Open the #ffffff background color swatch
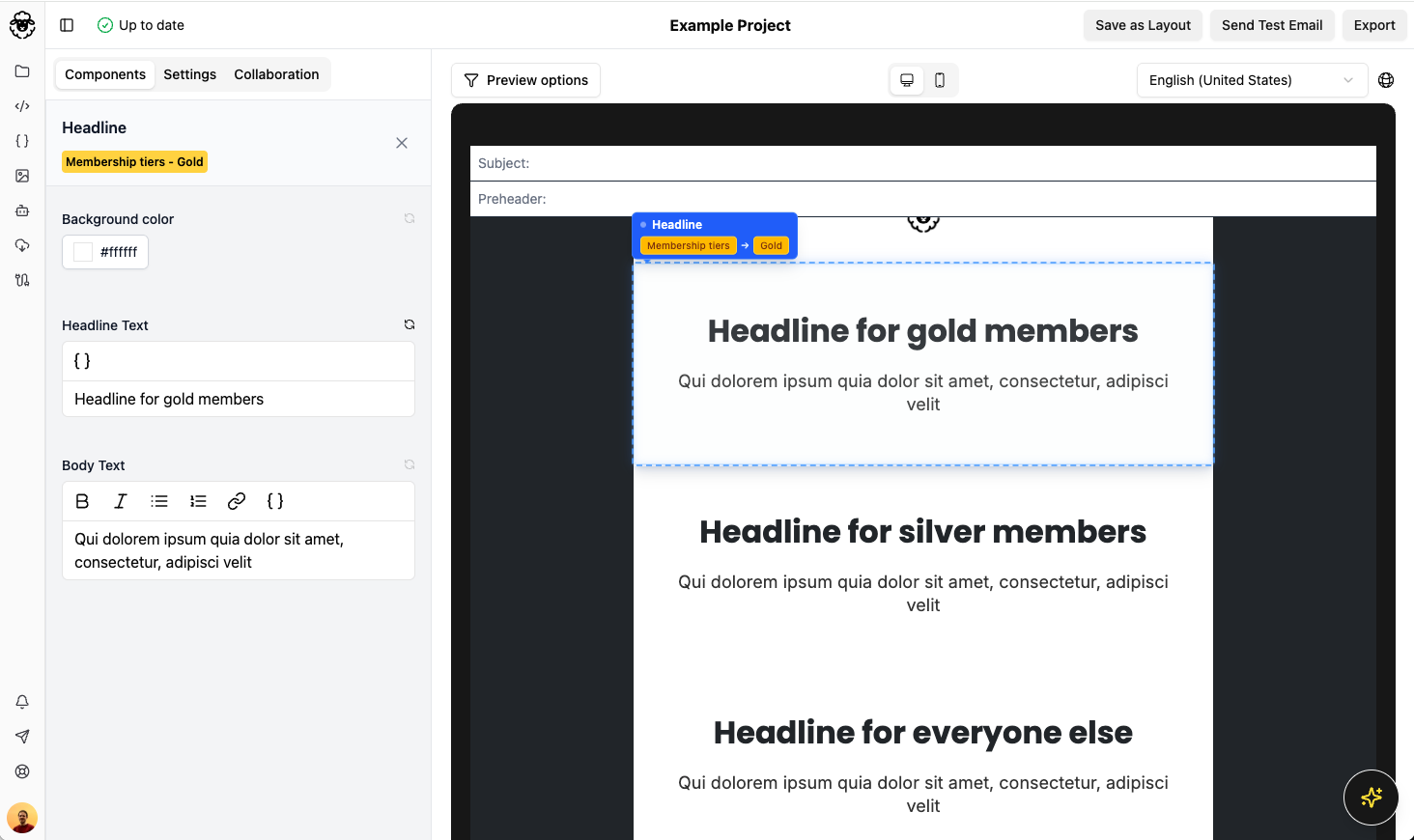 (x=105, y=252)
